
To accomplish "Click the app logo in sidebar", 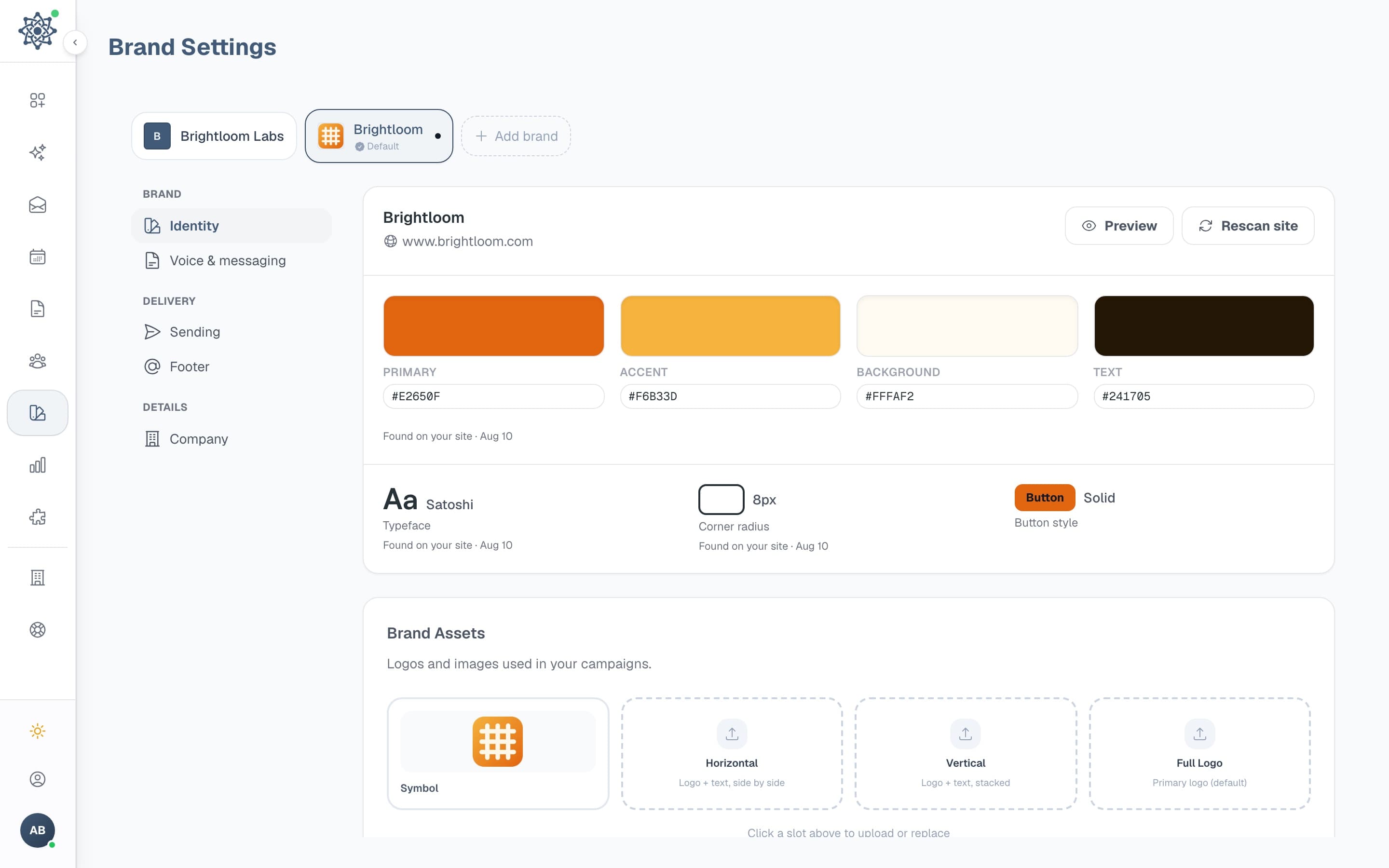I will [x=37, y=30].
